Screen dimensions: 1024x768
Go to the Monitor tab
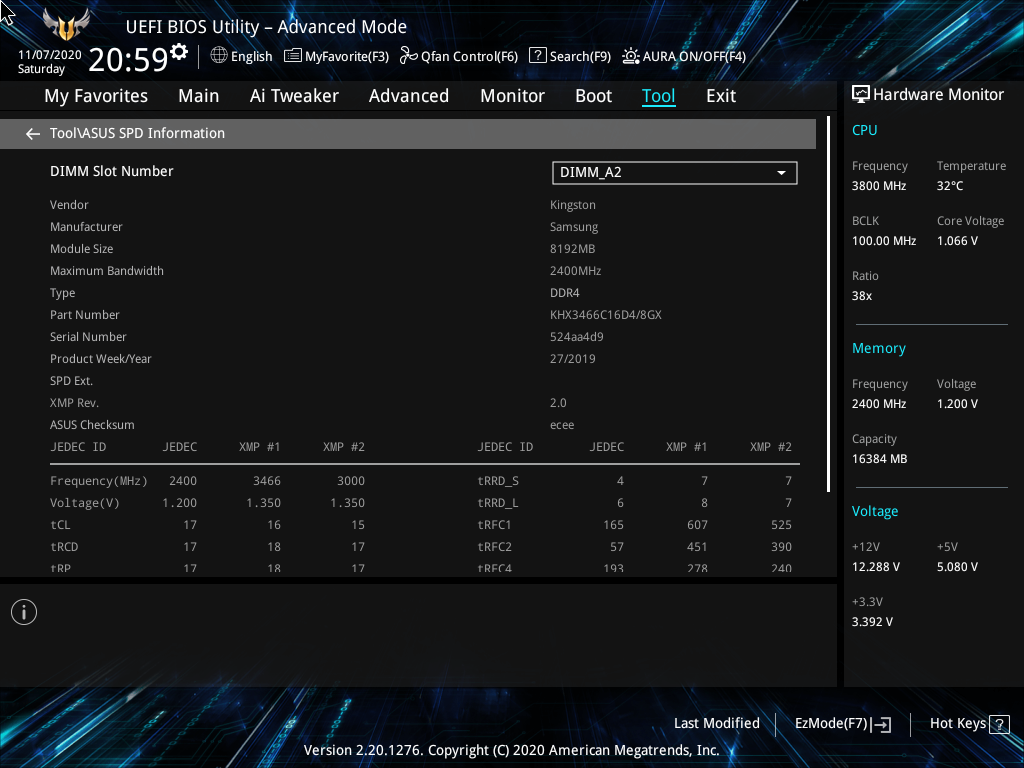point(512,96)
